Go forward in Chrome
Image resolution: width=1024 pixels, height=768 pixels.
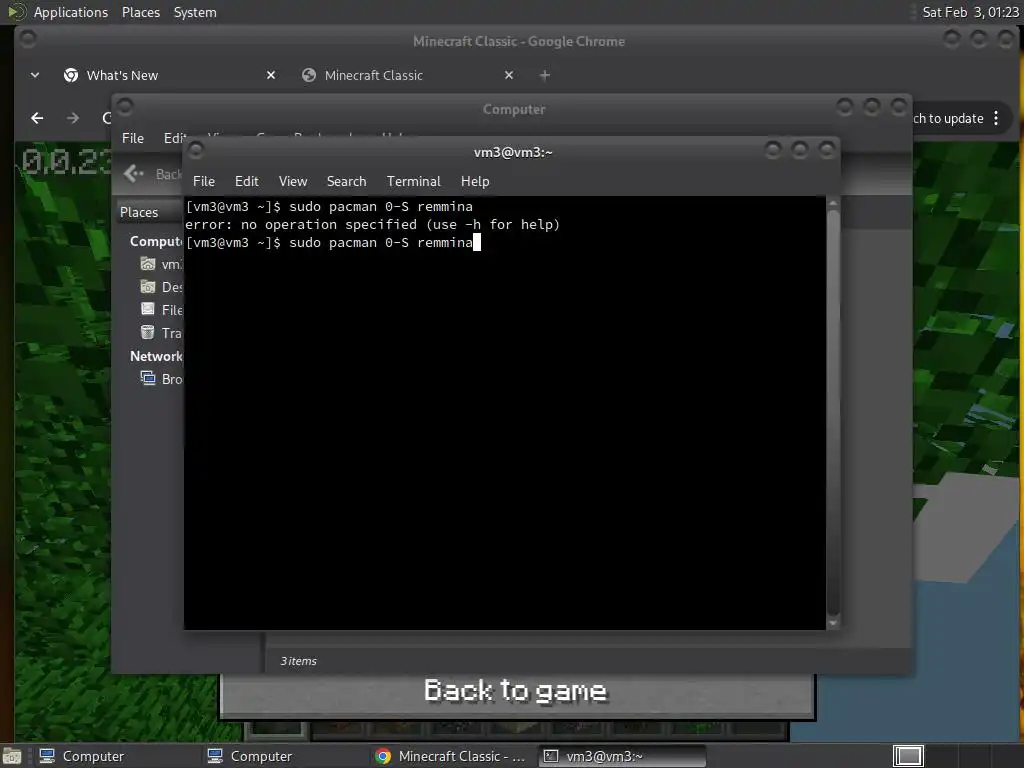point(72,118)
